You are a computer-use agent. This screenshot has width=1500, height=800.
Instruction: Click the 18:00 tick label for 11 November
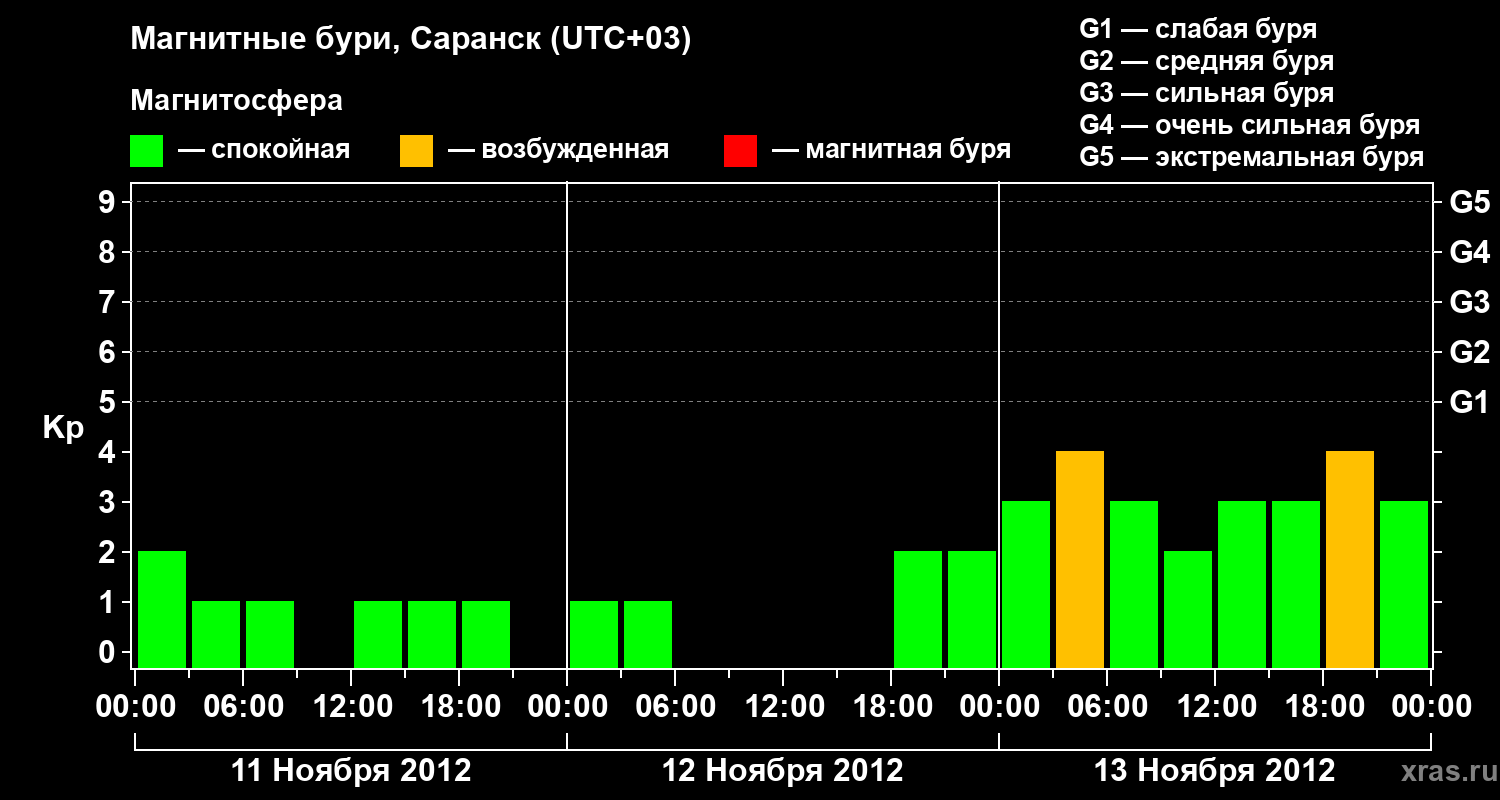click(459, 707)
